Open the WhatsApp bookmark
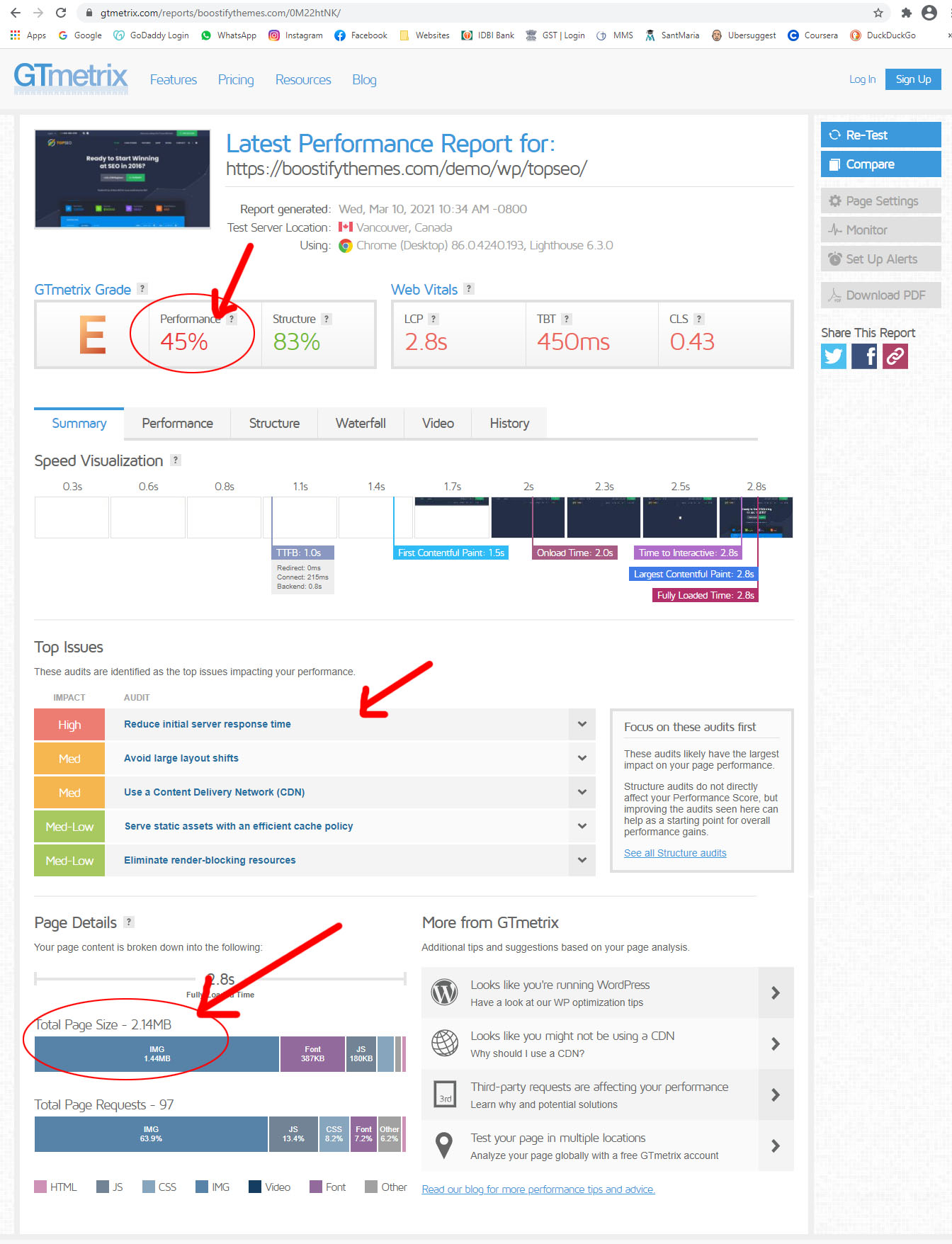952x1244 pixels. coord(229,35)
